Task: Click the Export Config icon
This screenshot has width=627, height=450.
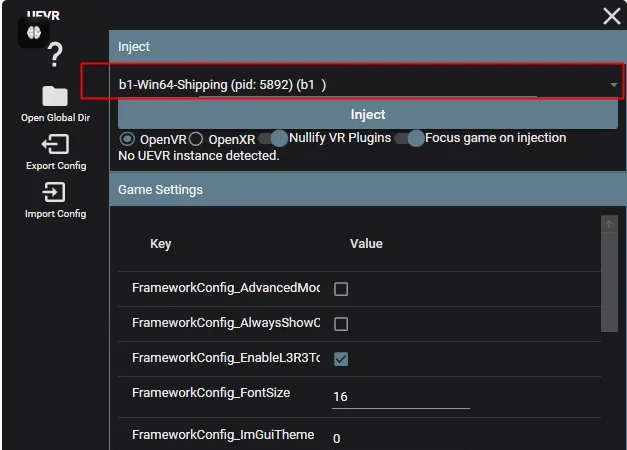Action: [55, 145]
